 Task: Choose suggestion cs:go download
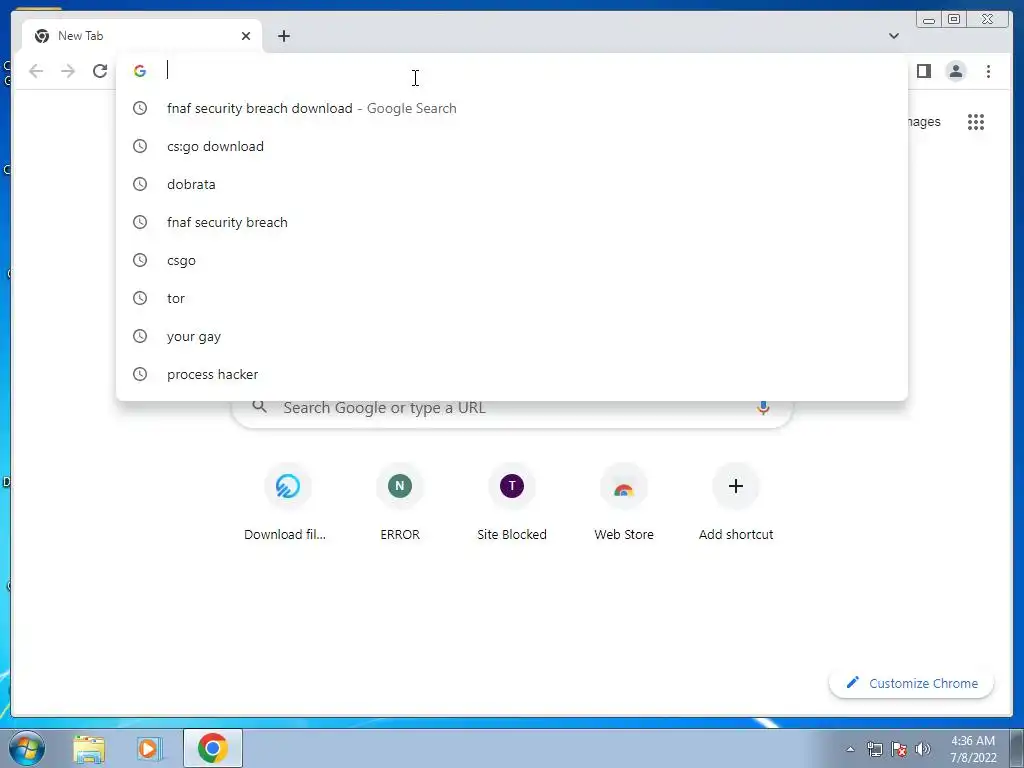coord(512,146)
